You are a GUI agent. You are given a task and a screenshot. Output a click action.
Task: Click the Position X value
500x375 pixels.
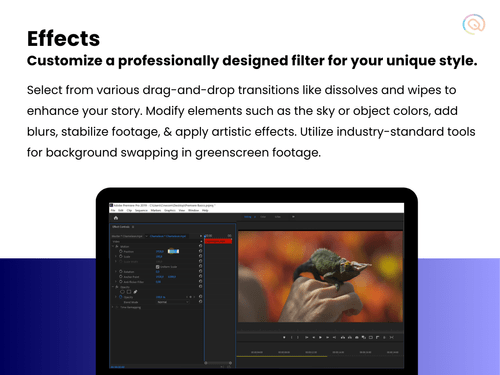point(160,251)
